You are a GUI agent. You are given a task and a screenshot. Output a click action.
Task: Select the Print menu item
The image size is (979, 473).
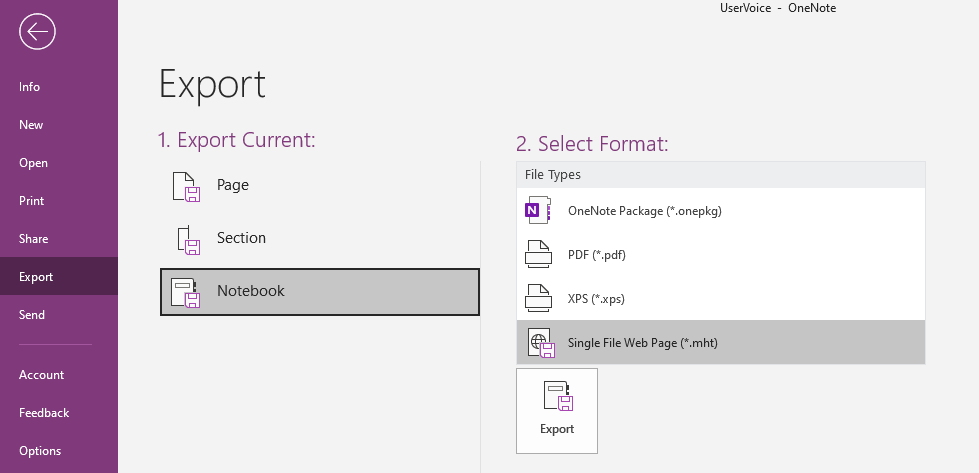[59, 201]
